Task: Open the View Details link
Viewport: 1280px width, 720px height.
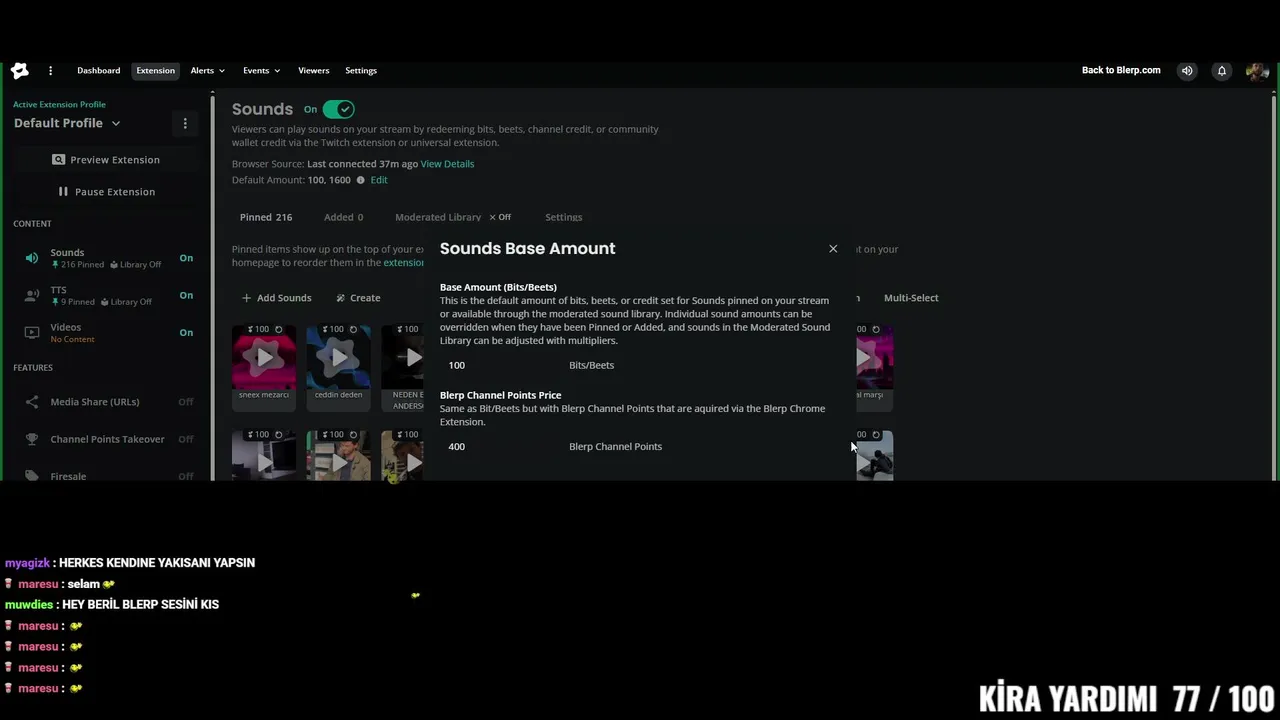Action: click(447, 164)
